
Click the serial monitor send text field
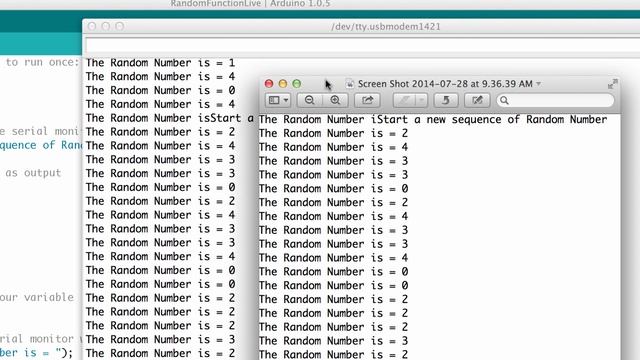coord(362,45)
